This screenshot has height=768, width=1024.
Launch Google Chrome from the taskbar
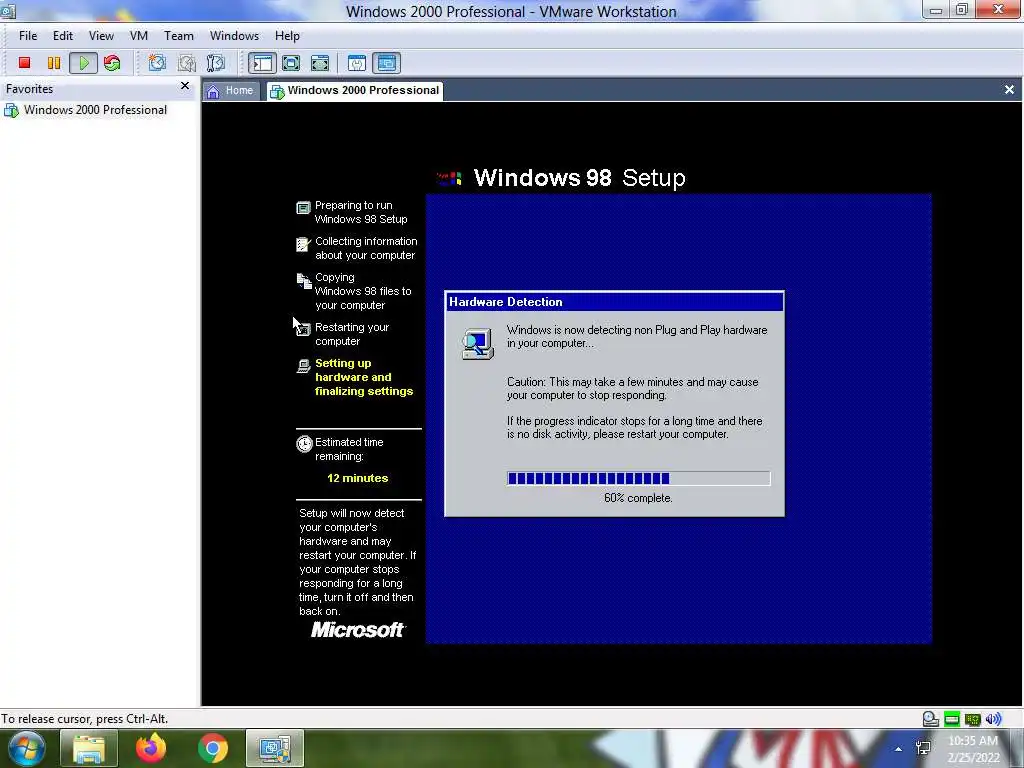coord(213,748)
